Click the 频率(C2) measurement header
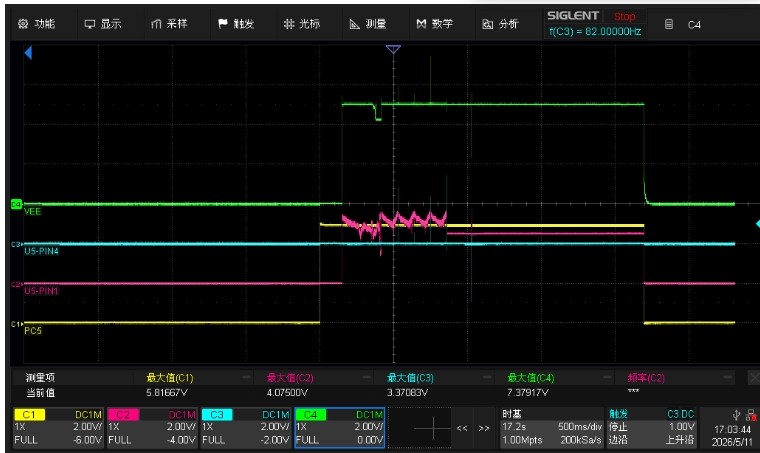This screenshot has height=453, width=760. click(647, 377)
